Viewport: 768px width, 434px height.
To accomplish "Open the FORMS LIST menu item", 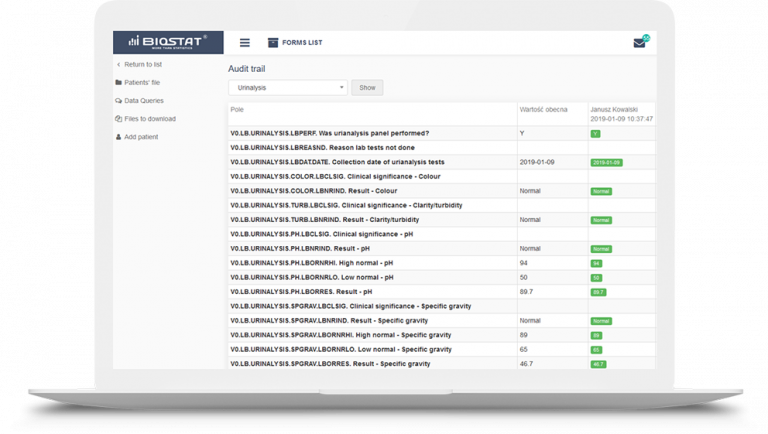I will pos(302,43).
